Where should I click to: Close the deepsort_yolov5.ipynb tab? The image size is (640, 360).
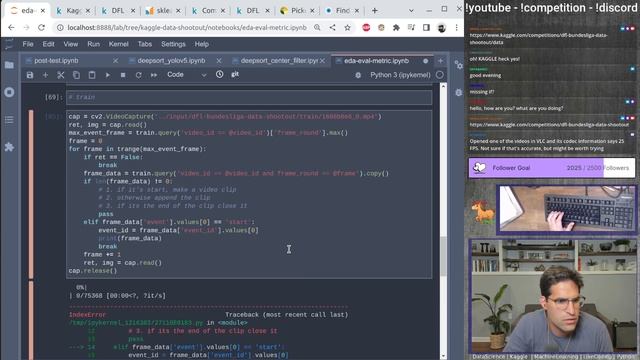(219, 60)
